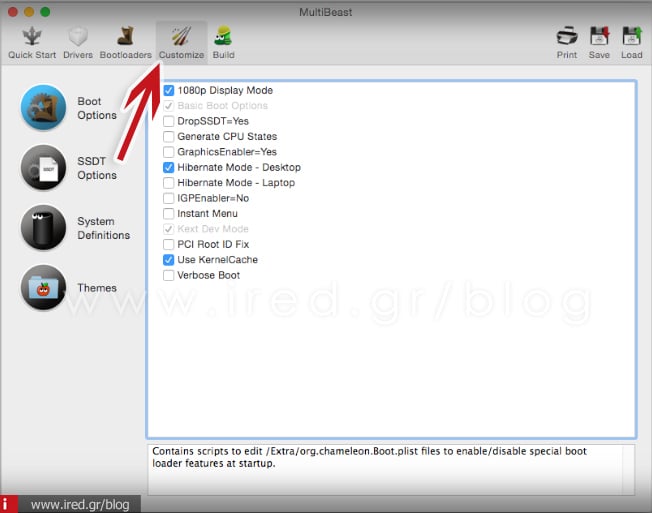
Task: Click the "Bootloaders" toolbar label
Action: click(x=126, y=55)
